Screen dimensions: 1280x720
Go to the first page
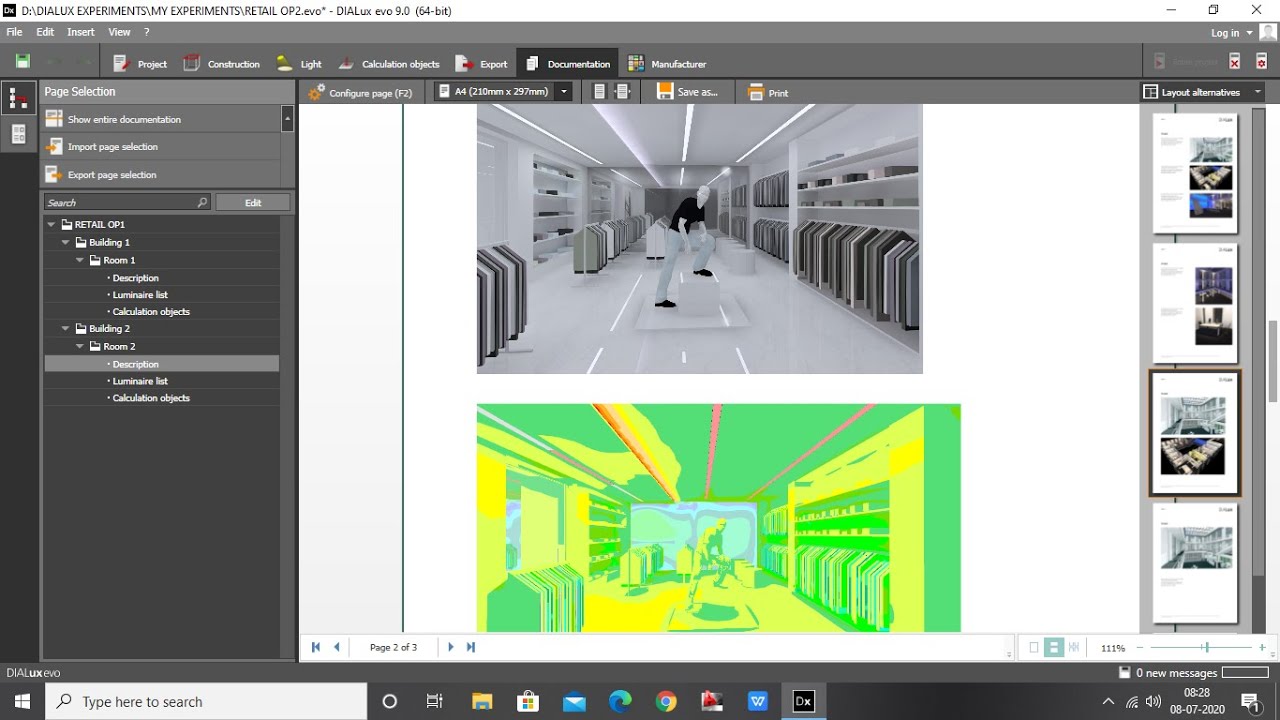click(316, 647)
